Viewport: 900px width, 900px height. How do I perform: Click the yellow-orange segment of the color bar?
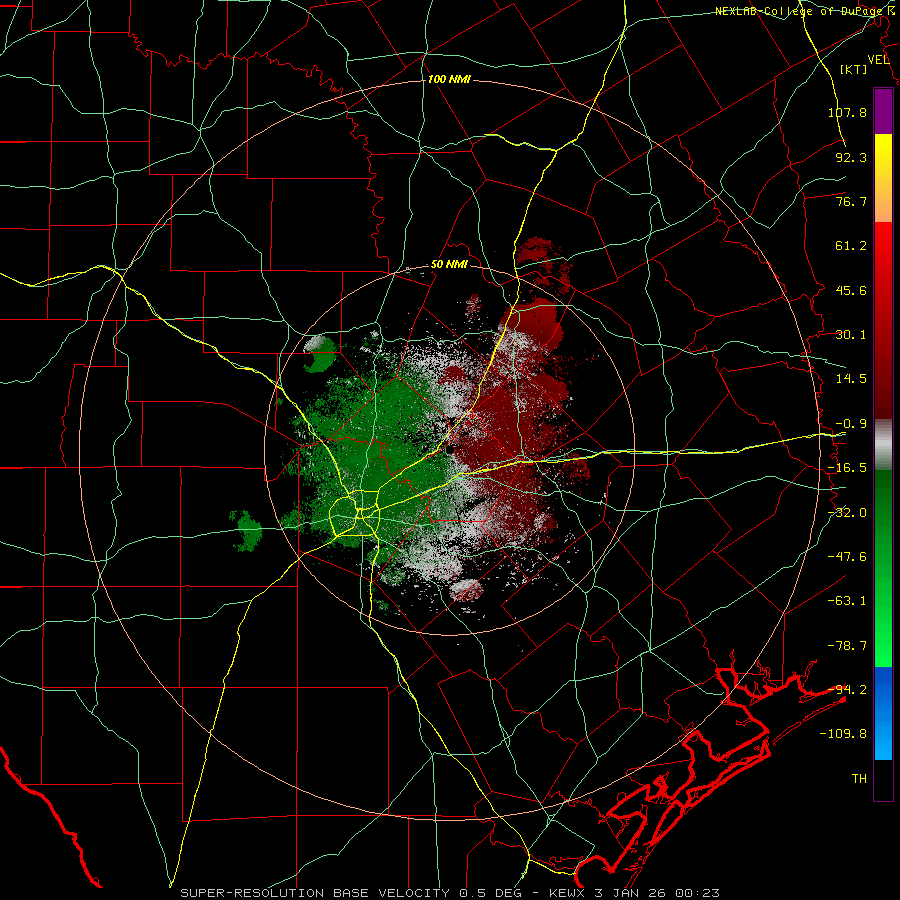pos(883,178)
